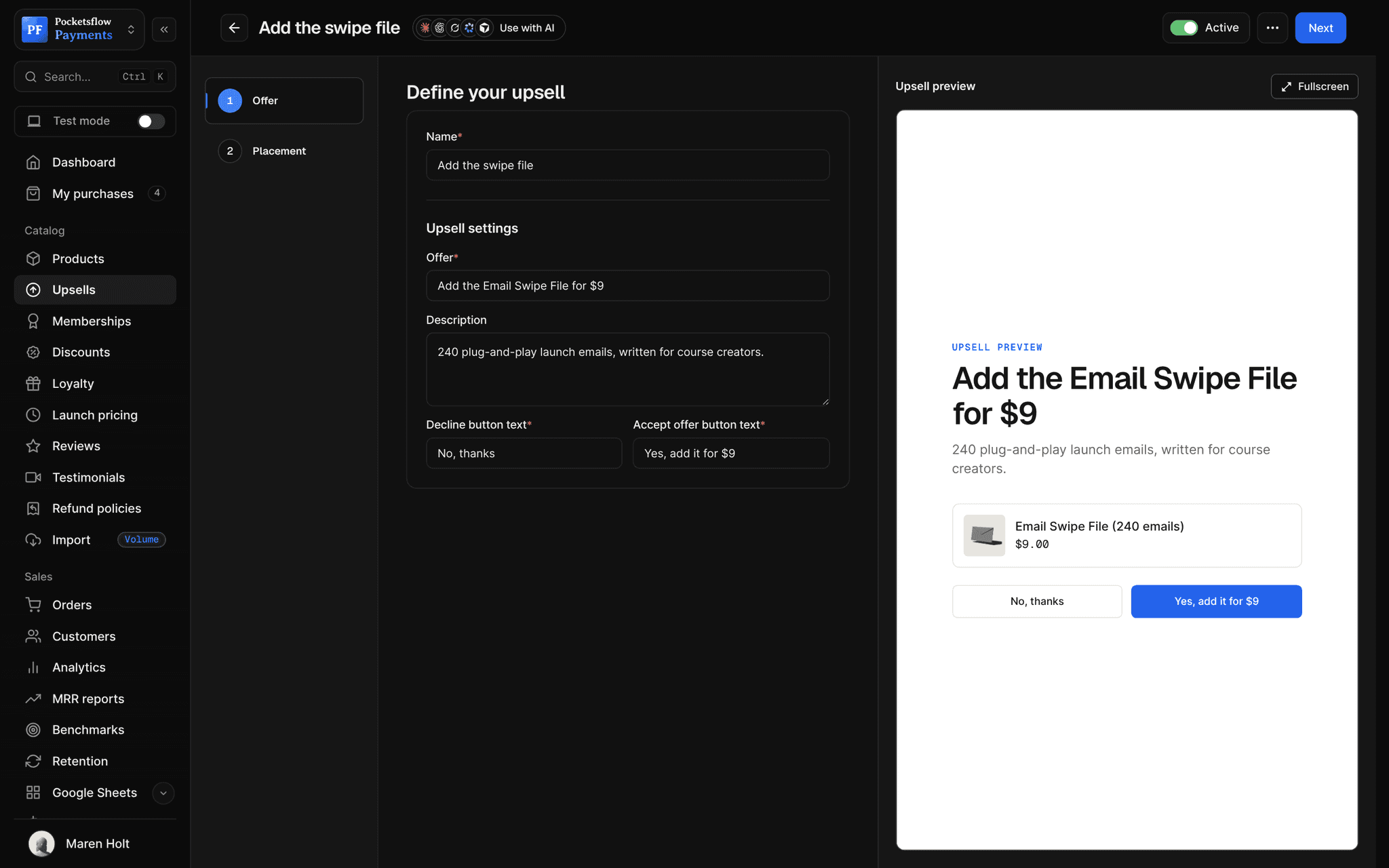Viewport: 1389px width, 868px height.
Task: Open the Maren Holt user profile
Action: 95,844
